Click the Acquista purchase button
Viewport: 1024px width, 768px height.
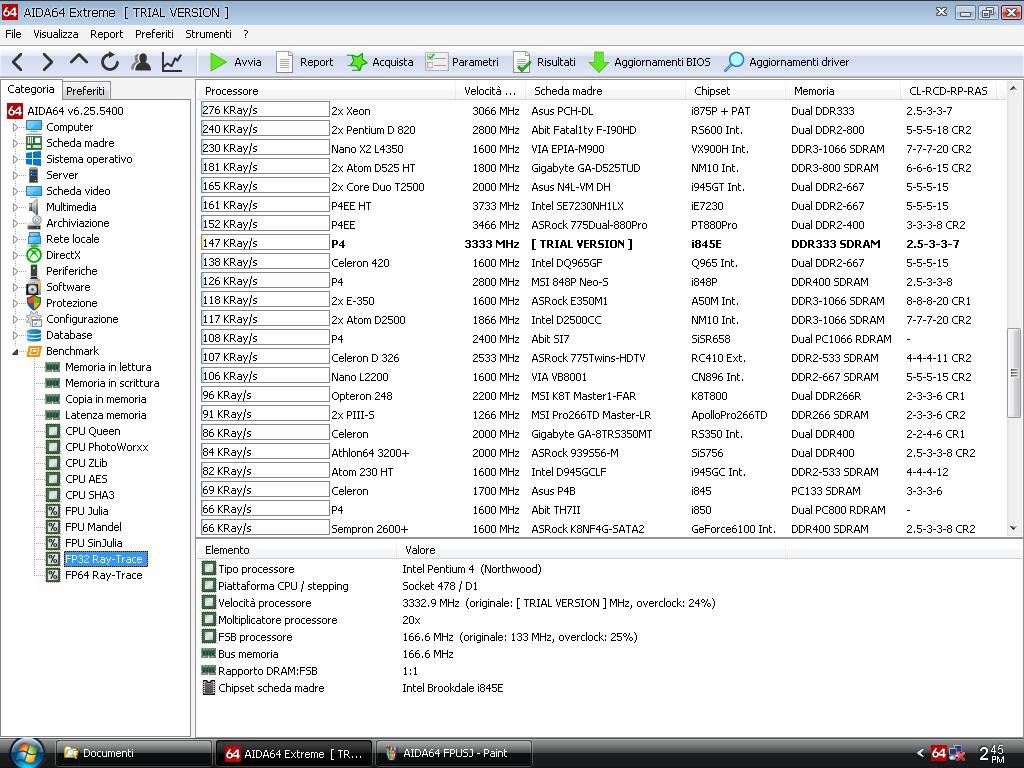click(x=380, y=62)
